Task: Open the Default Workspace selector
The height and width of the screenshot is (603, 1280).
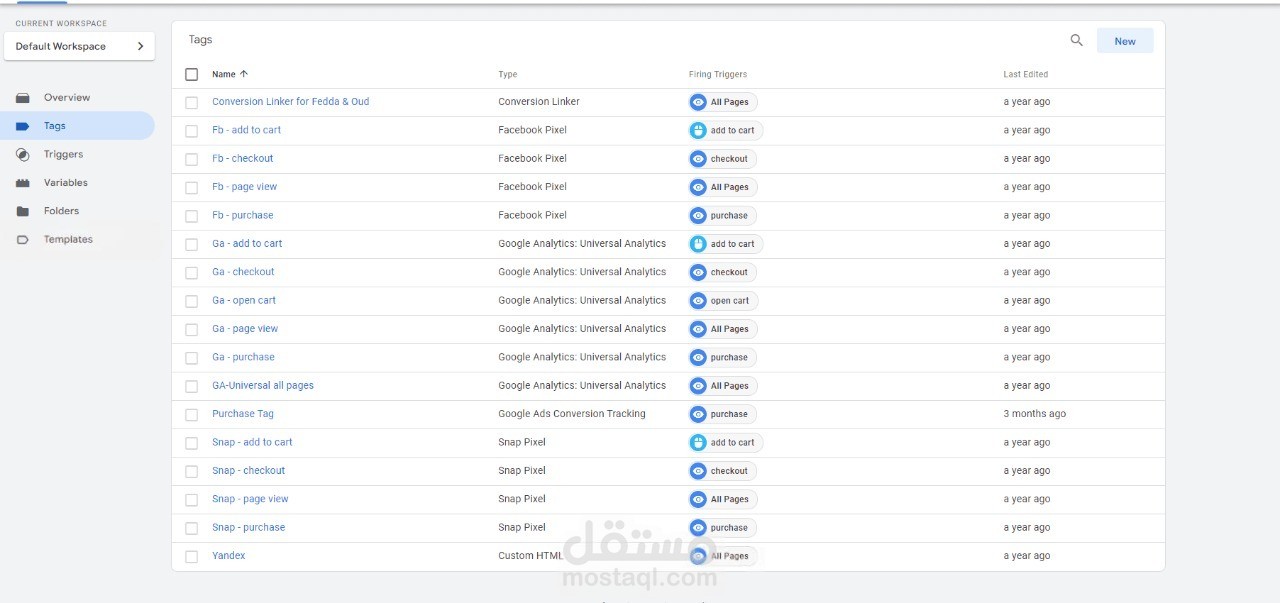Action: pyautogui.click(x=79, y=46)
